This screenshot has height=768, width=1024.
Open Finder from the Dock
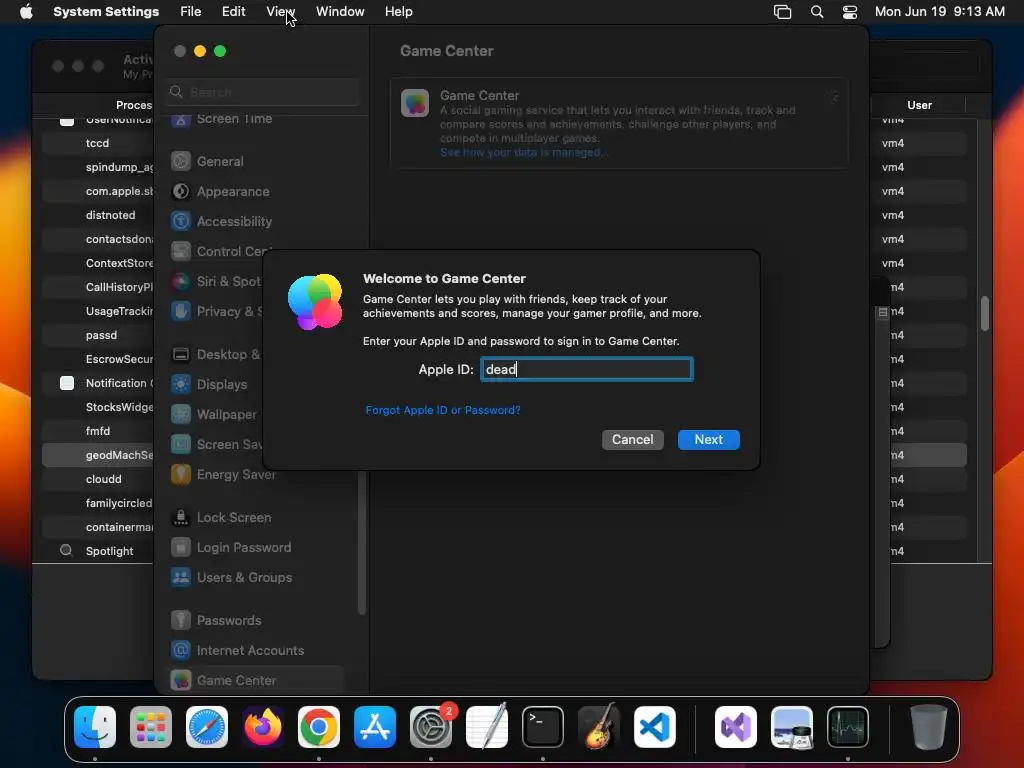tap(95, 727)
